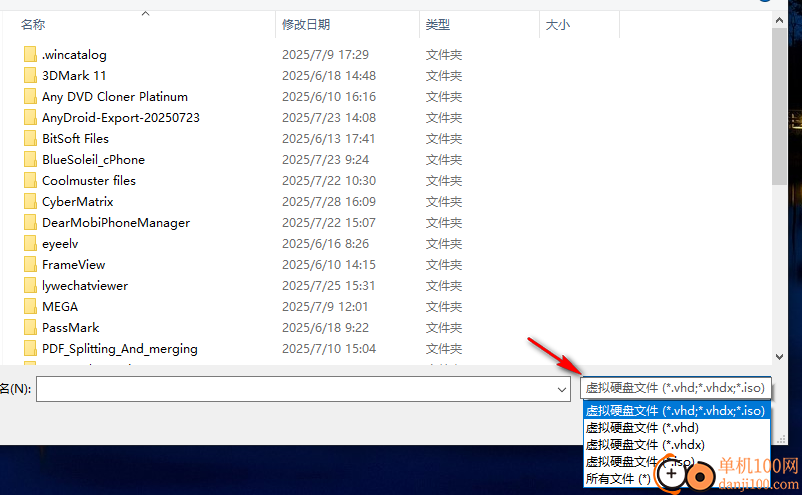Image resolution: width=802 pixels, height=495 pixels.
Task: Click date 2025/6/13 17:41 of BitSoft Files
Action: coord(328,139)
